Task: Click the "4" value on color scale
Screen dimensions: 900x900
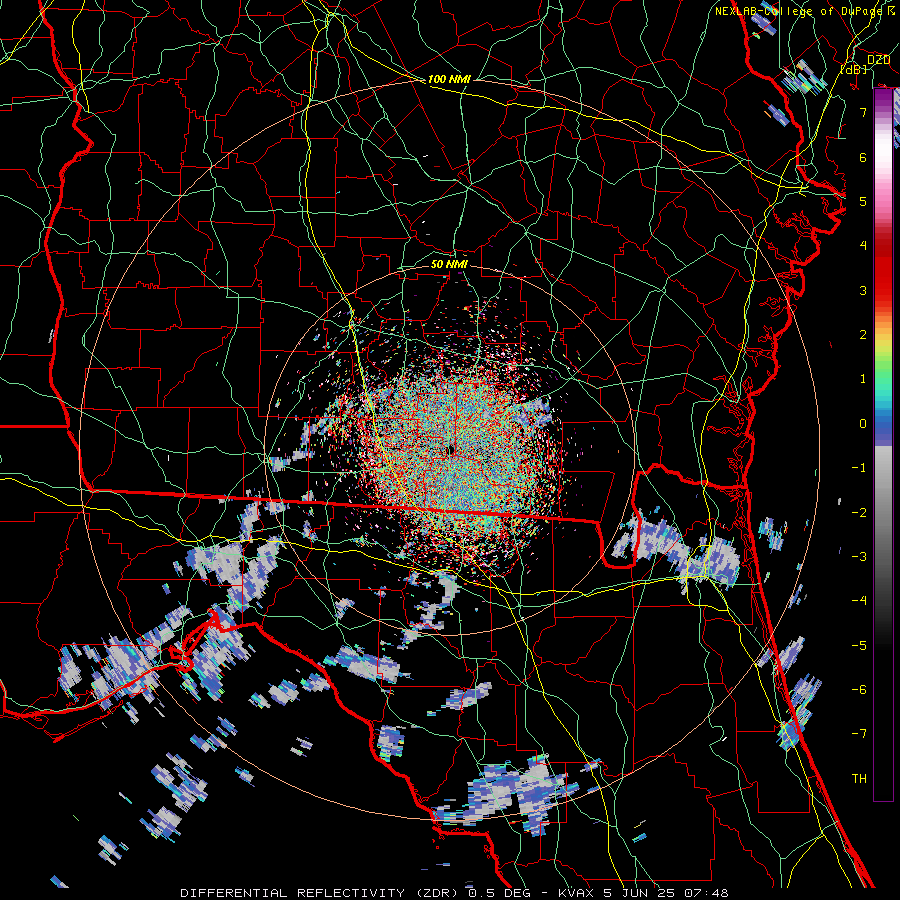Action: [863, 245]
